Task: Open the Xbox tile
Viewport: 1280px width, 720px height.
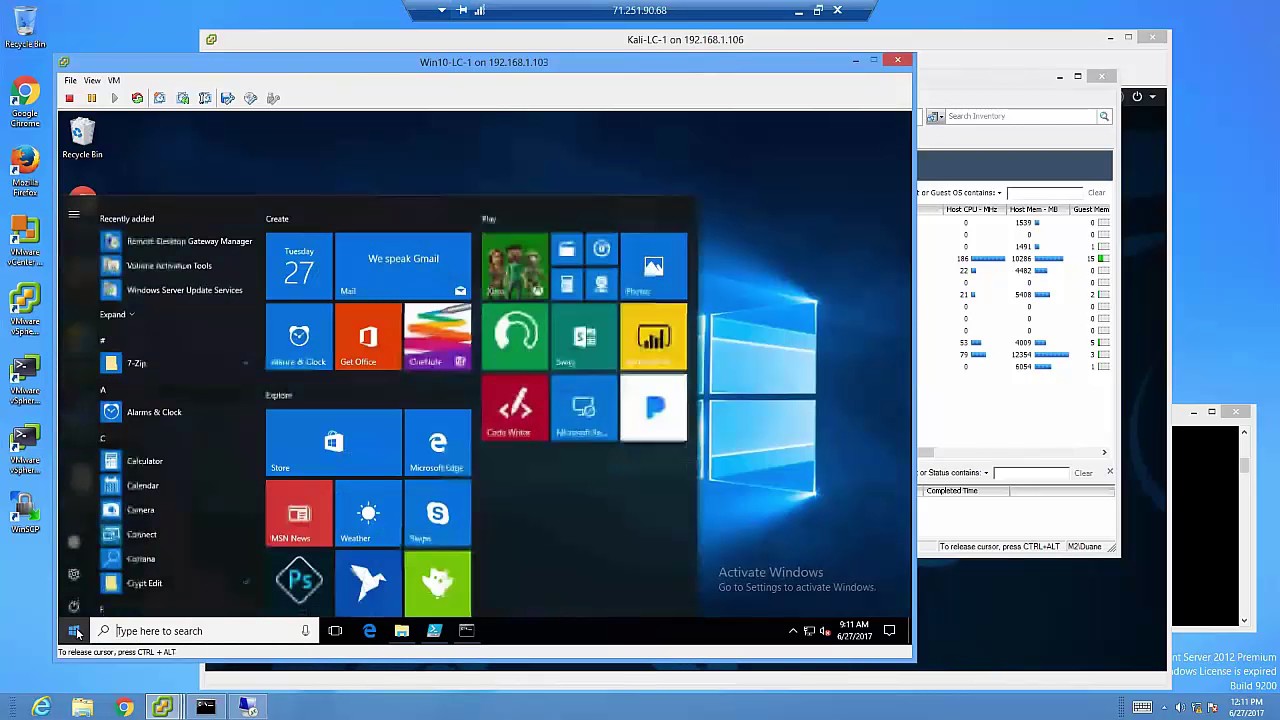Action: [x=514, y=266]
